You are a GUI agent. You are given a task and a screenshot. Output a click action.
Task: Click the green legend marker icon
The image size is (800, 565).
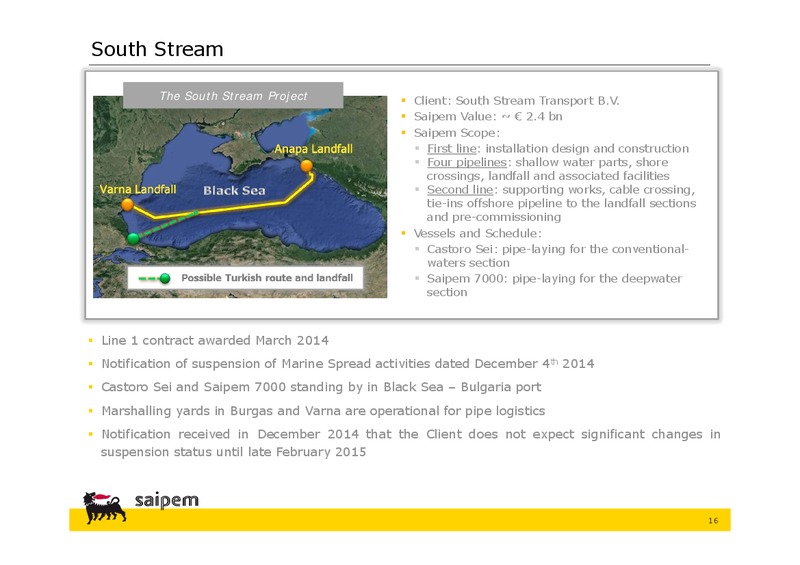point(165,278)
